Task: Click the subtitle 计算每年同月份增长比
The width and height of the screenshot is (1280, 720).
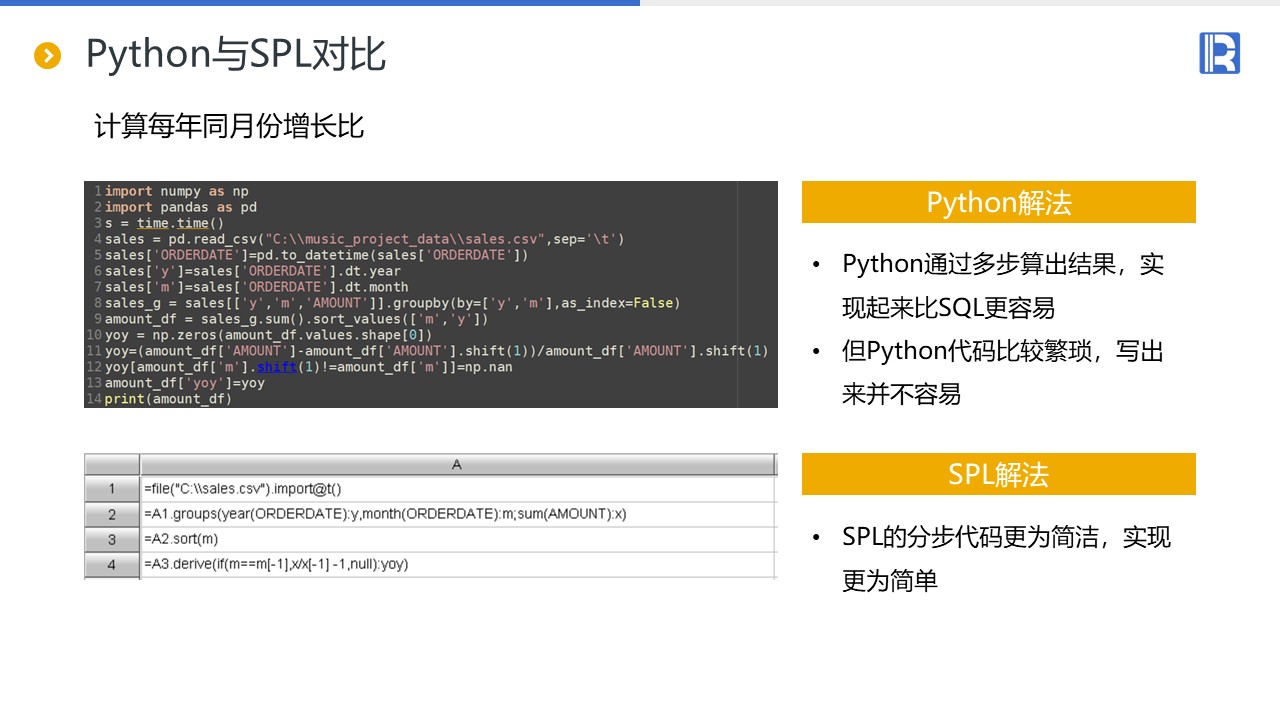Action: pyautogui.click(x=228, y=127)
